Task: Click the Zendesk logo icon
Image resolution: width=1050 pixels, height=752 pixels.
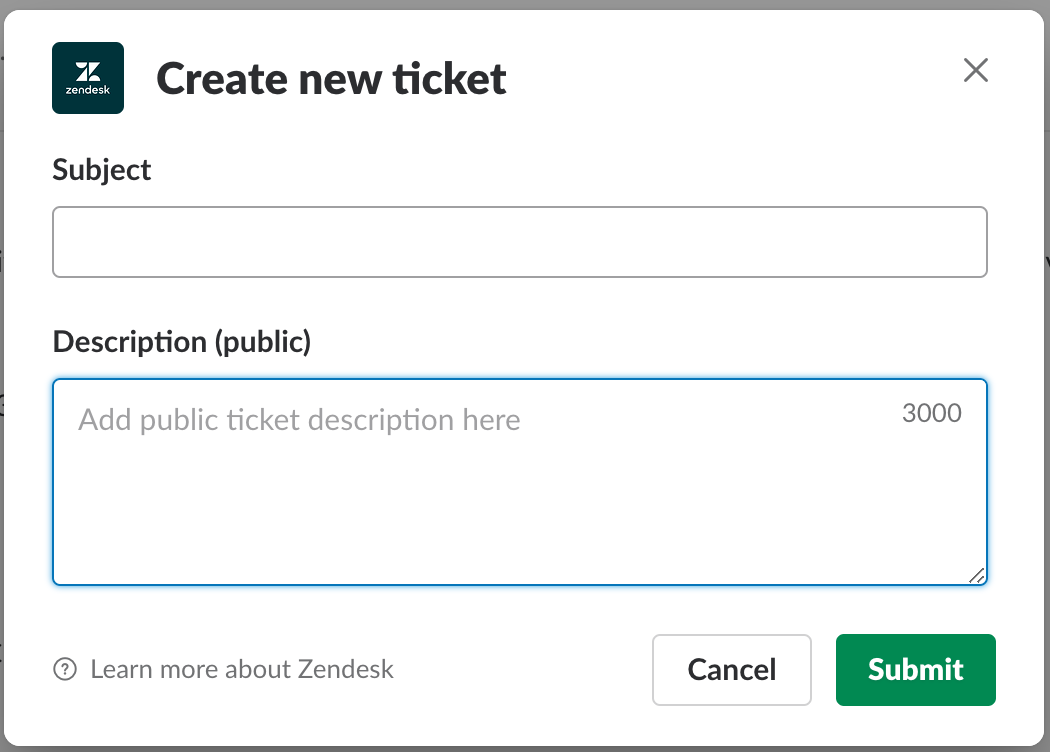Action: (x=88, y=78)
